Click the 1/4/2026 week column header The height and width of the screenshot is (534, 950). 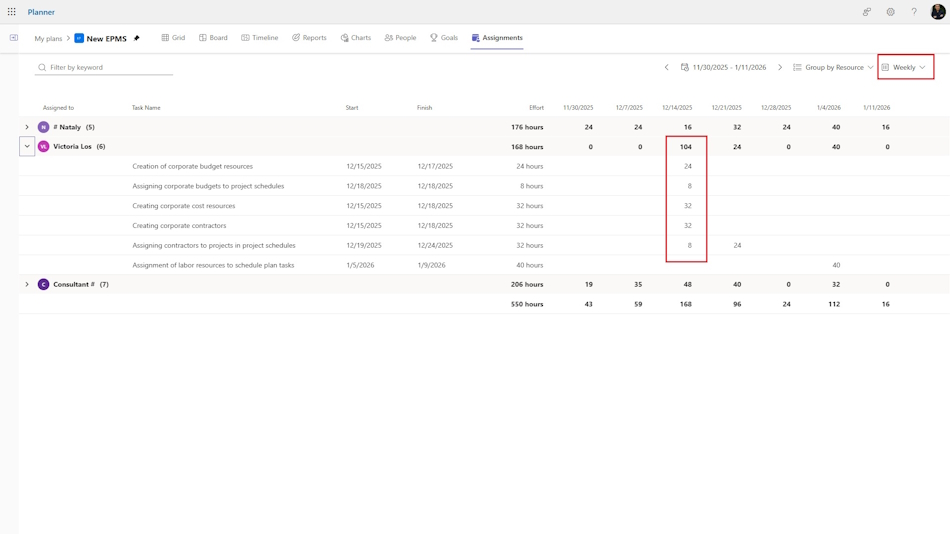[x=828, y=108]
